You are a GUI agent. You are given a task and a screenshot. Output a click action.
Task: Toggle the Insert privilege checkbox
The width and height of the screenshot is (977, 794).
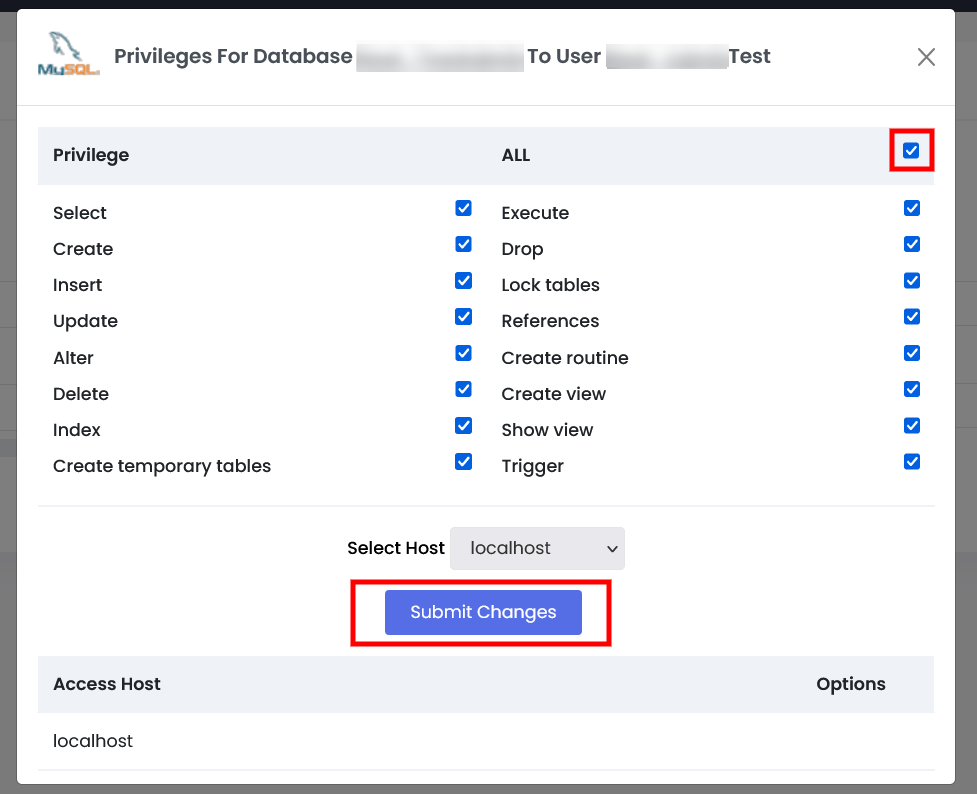(463, 281)
